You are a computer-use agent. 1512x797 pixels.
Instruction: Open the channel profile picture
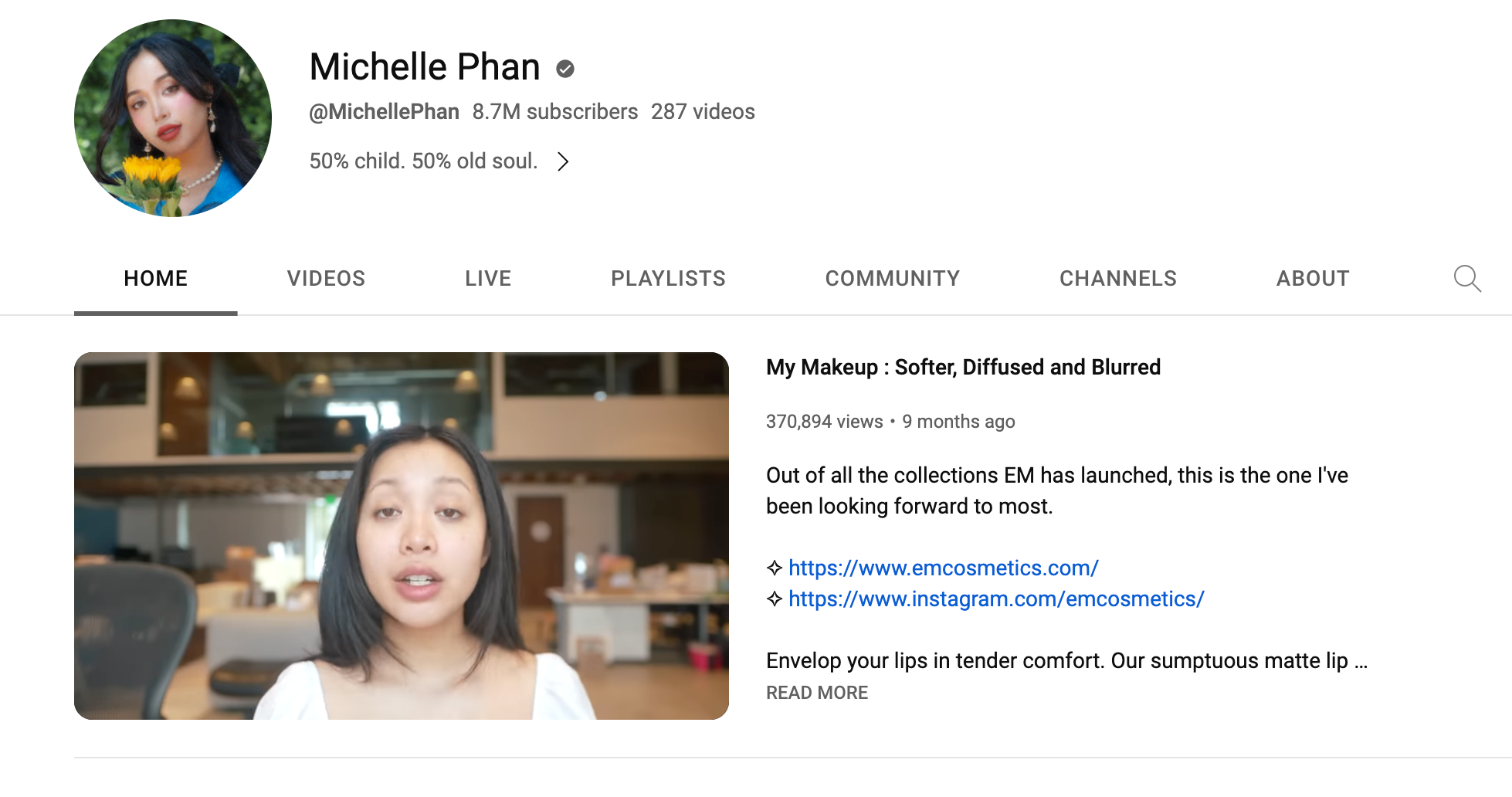(x=173, y=118)
